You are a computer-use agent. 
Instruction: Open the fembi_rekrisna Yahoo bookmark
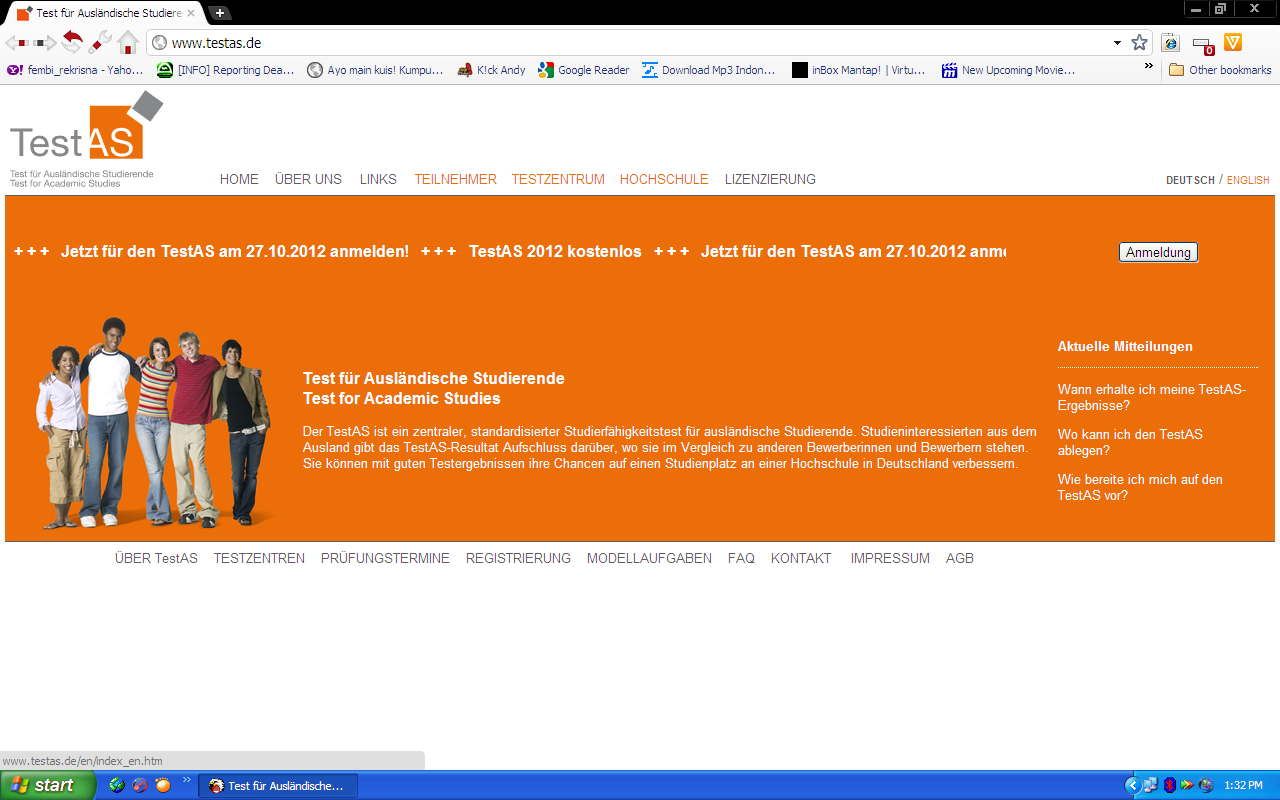75,70
